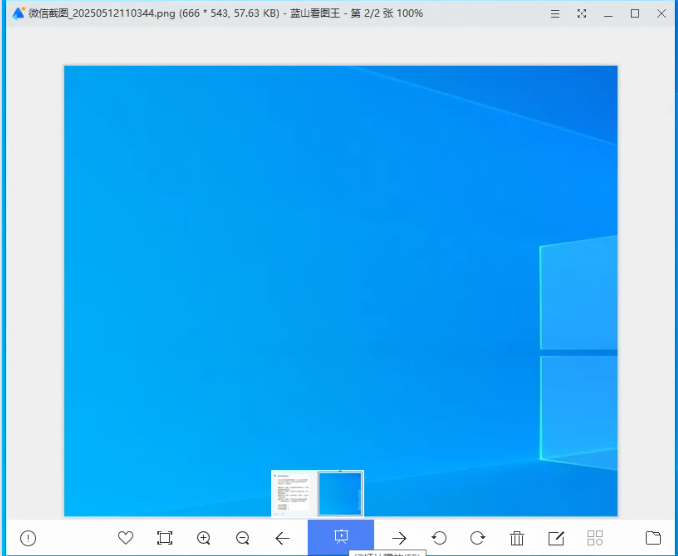Start the slideshow playback button
This screenshot has width=678, height=556.
(341, 537)
